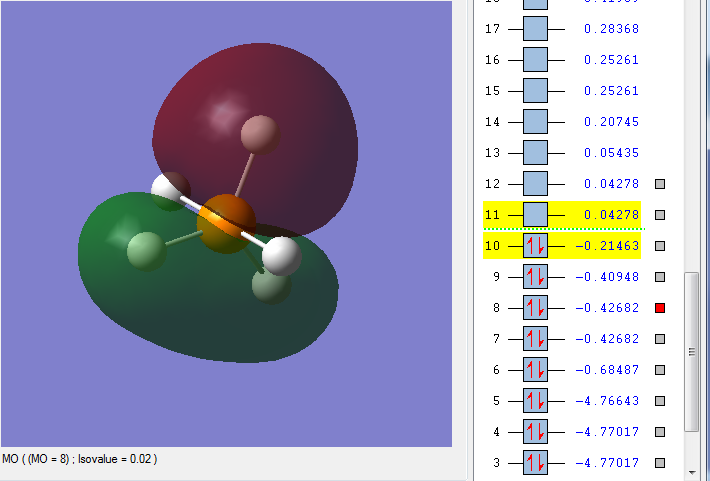Select occupied orbital box 10 (HOMO)
This screenshot has height=481, width=710.
535,246
